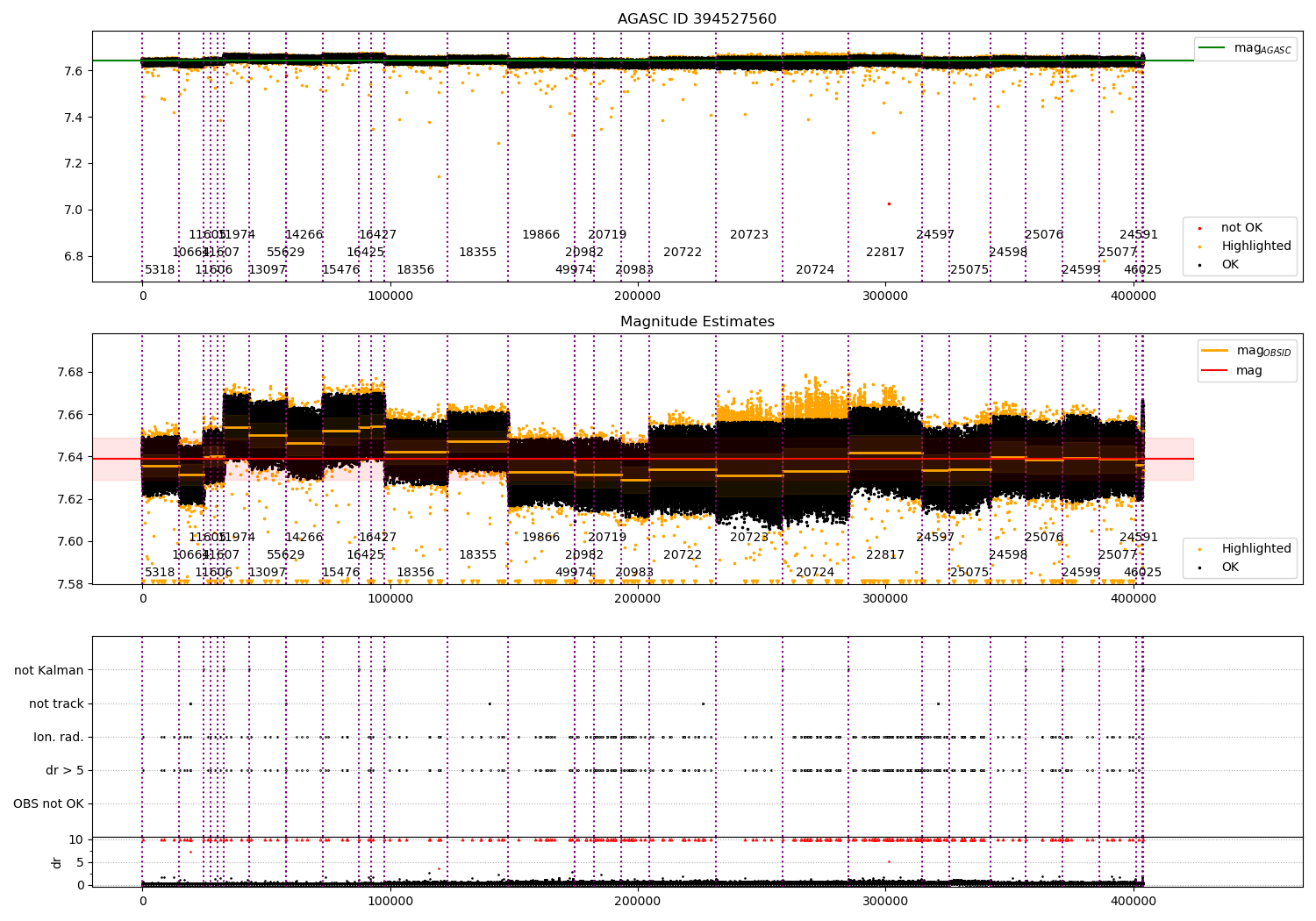Click OBSID label 18355 in the middle plot
Screen dimensions: 1316x921
[x=477, y=555]
